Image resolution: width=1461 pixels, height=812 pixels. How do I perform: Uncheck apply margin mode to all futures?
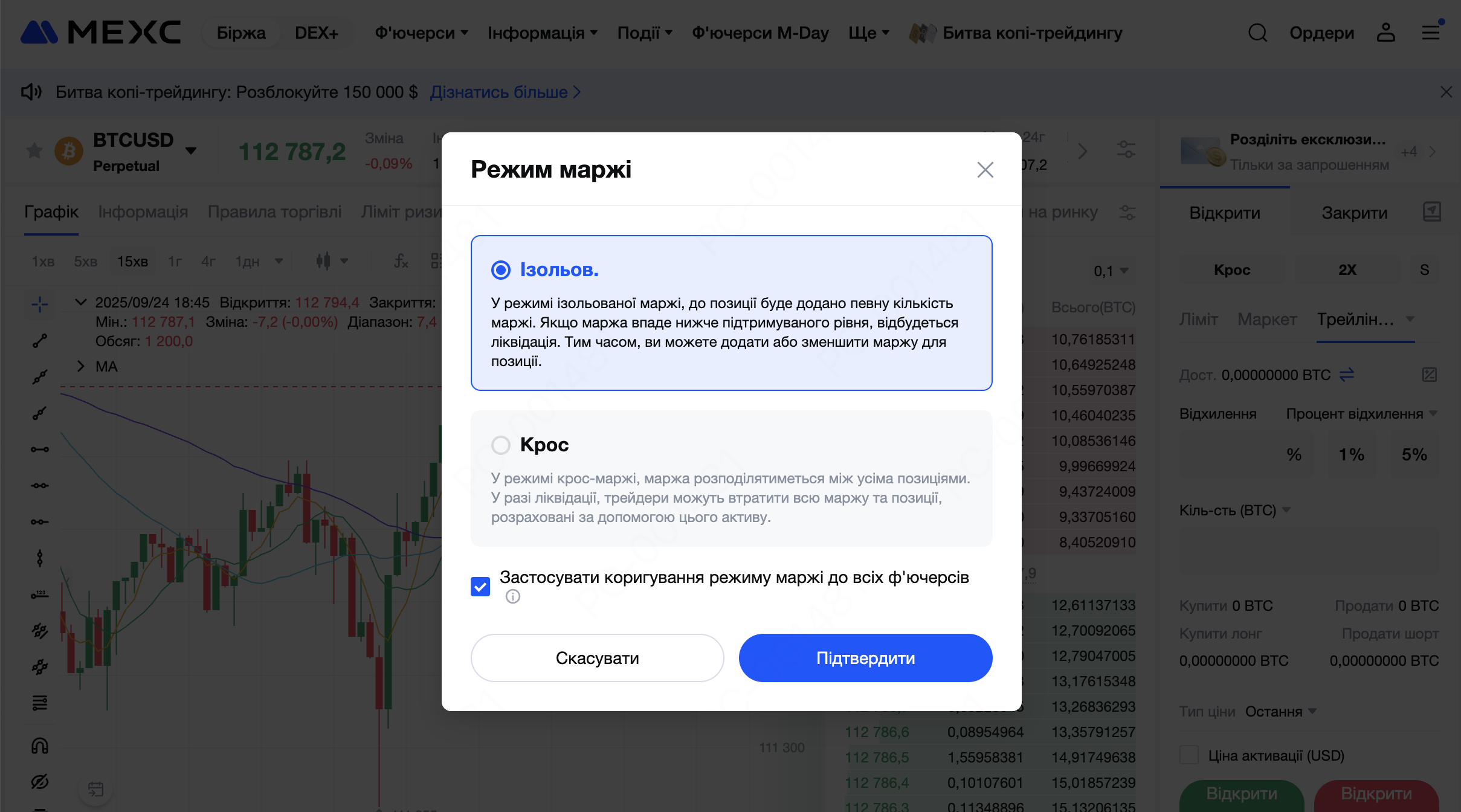click(x=480, y=586)
